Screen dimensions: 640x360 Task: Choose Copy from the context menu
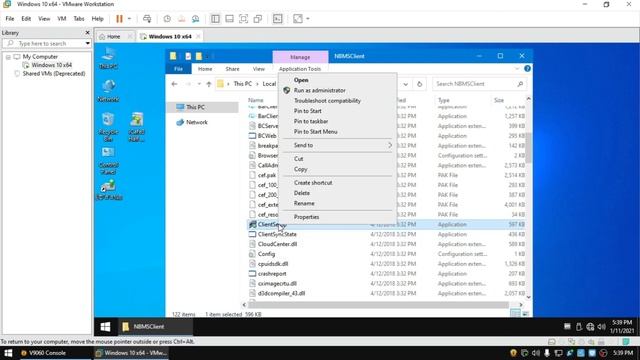300,169
